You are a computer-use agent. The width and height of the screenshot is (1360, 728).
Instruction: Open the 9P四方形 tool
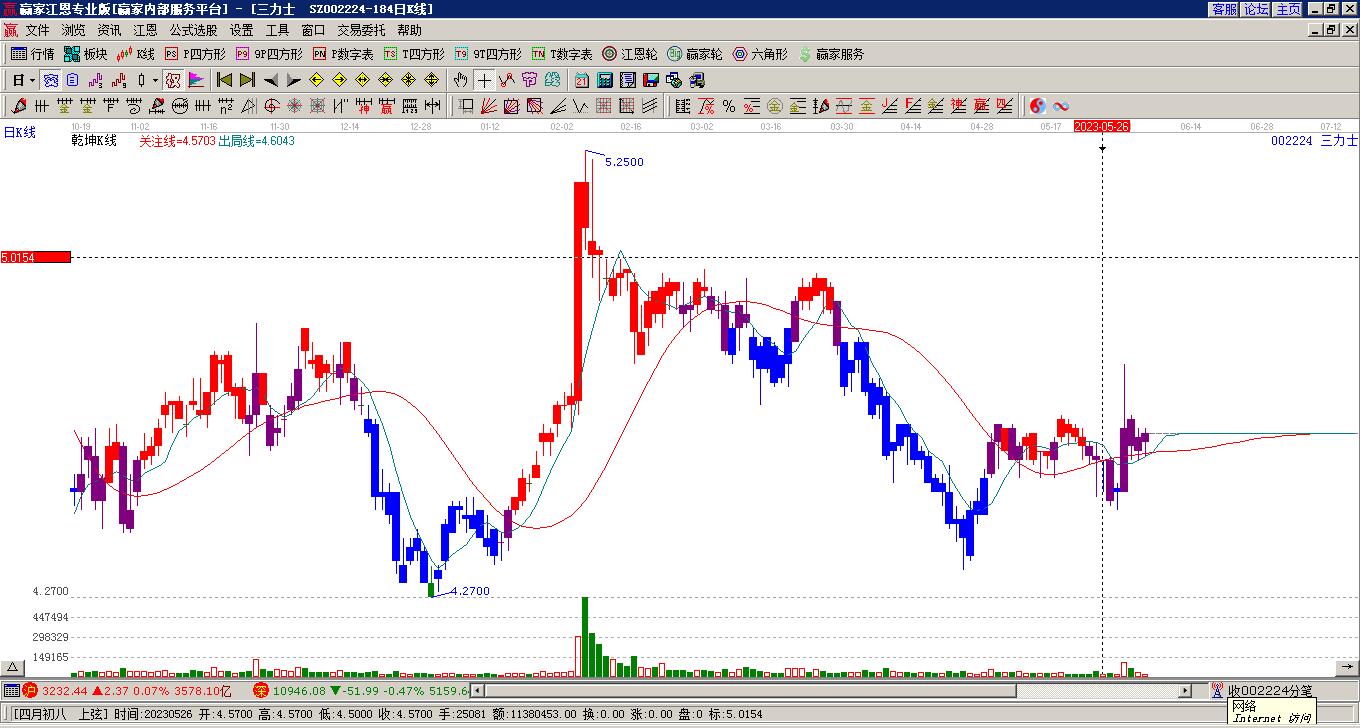(269, 54)
